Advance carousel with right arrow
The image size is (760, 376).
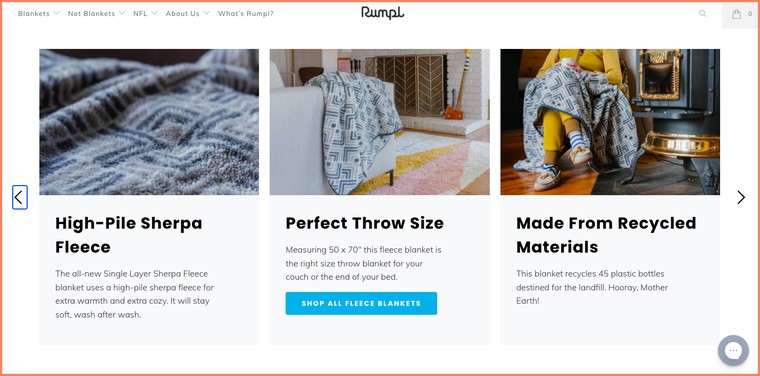coord(741,197)
